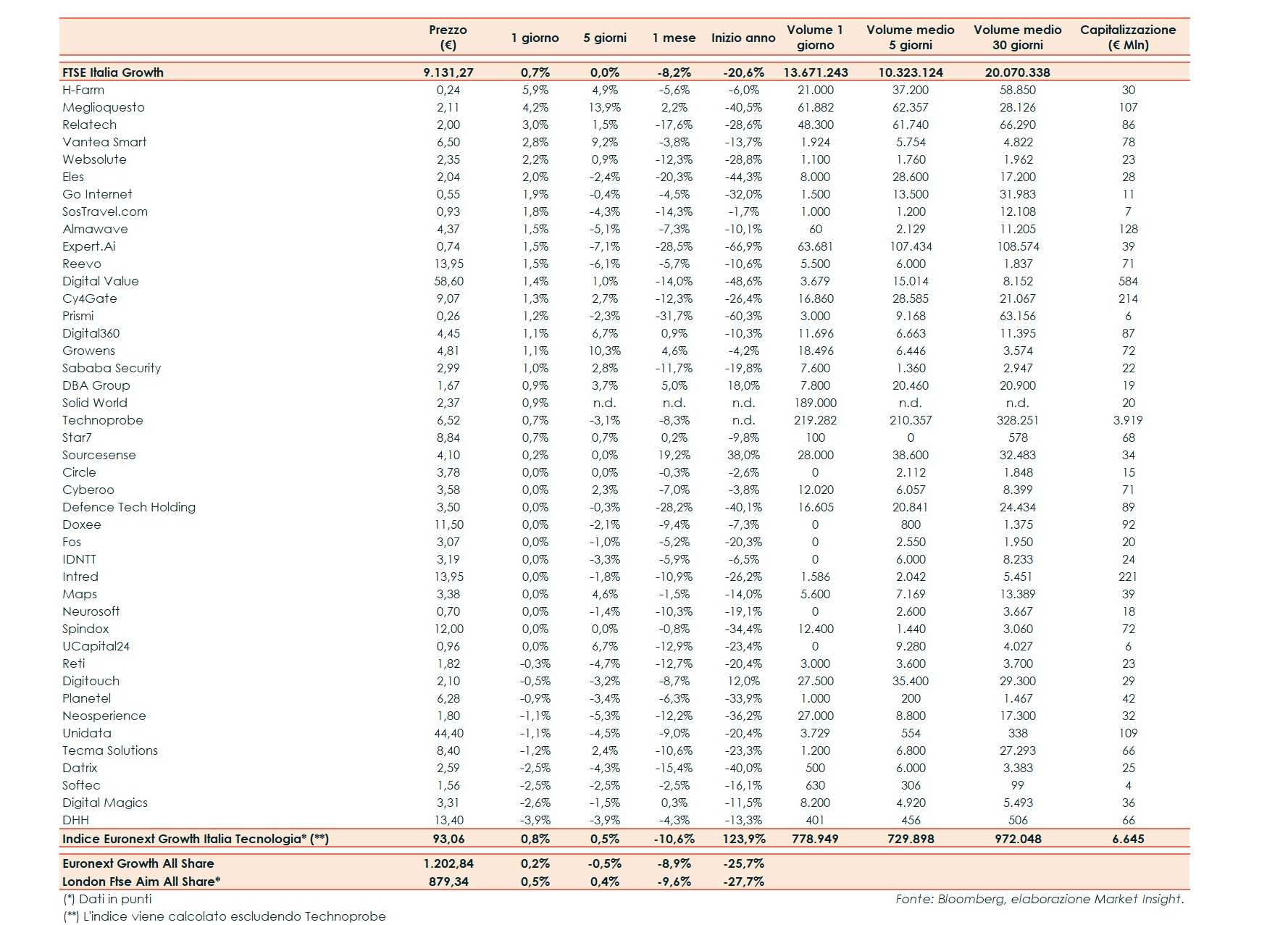Viewport: 1288px width, 925px height.
Task: Click Digital Value's price 58,60
Action: [x=449, y=281]
